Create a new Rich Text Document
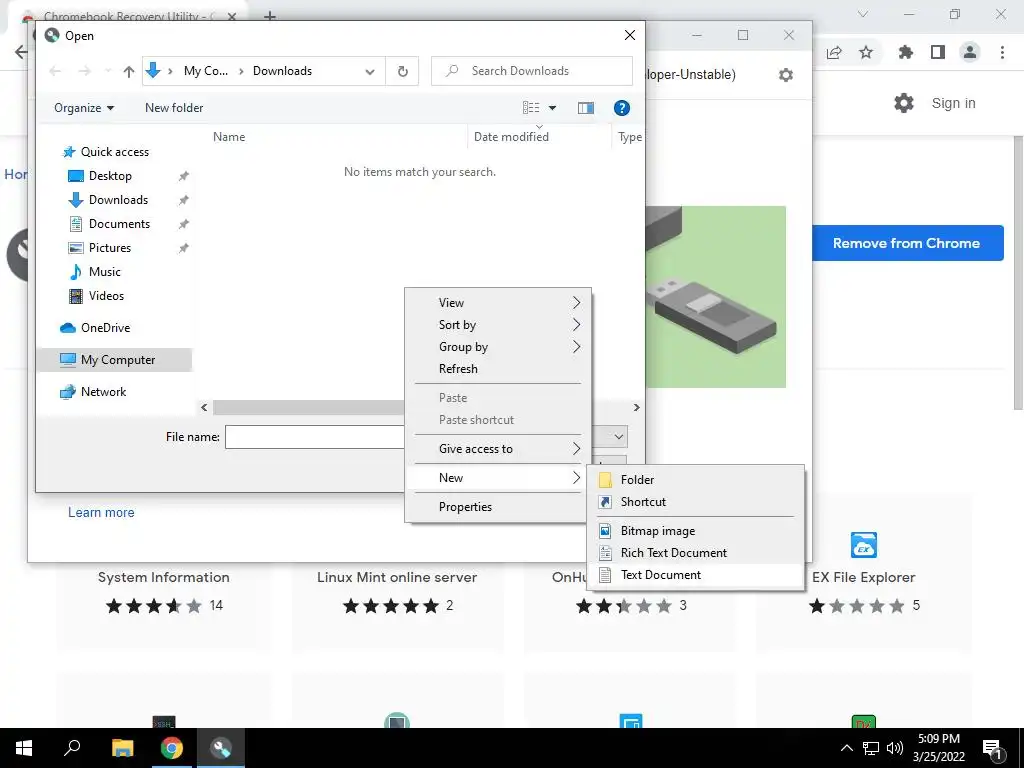 tap(696, 552)
